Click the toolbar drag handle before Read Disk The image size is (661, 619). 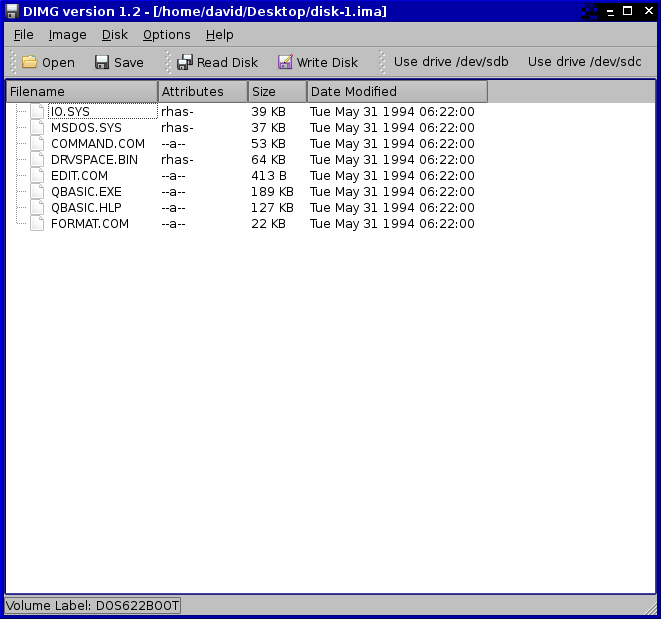168,62
